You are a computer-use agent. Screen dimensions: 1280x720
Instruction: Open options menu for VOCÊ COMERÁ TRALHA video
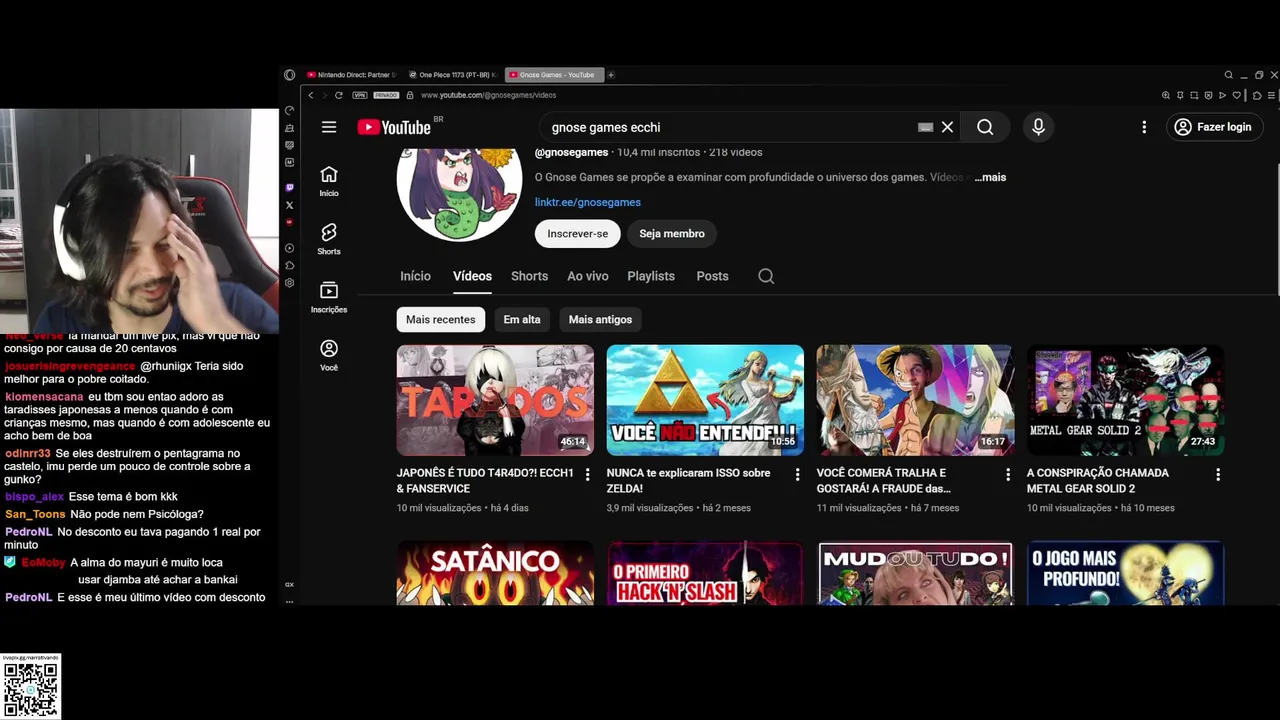[x=1007, y=475]
